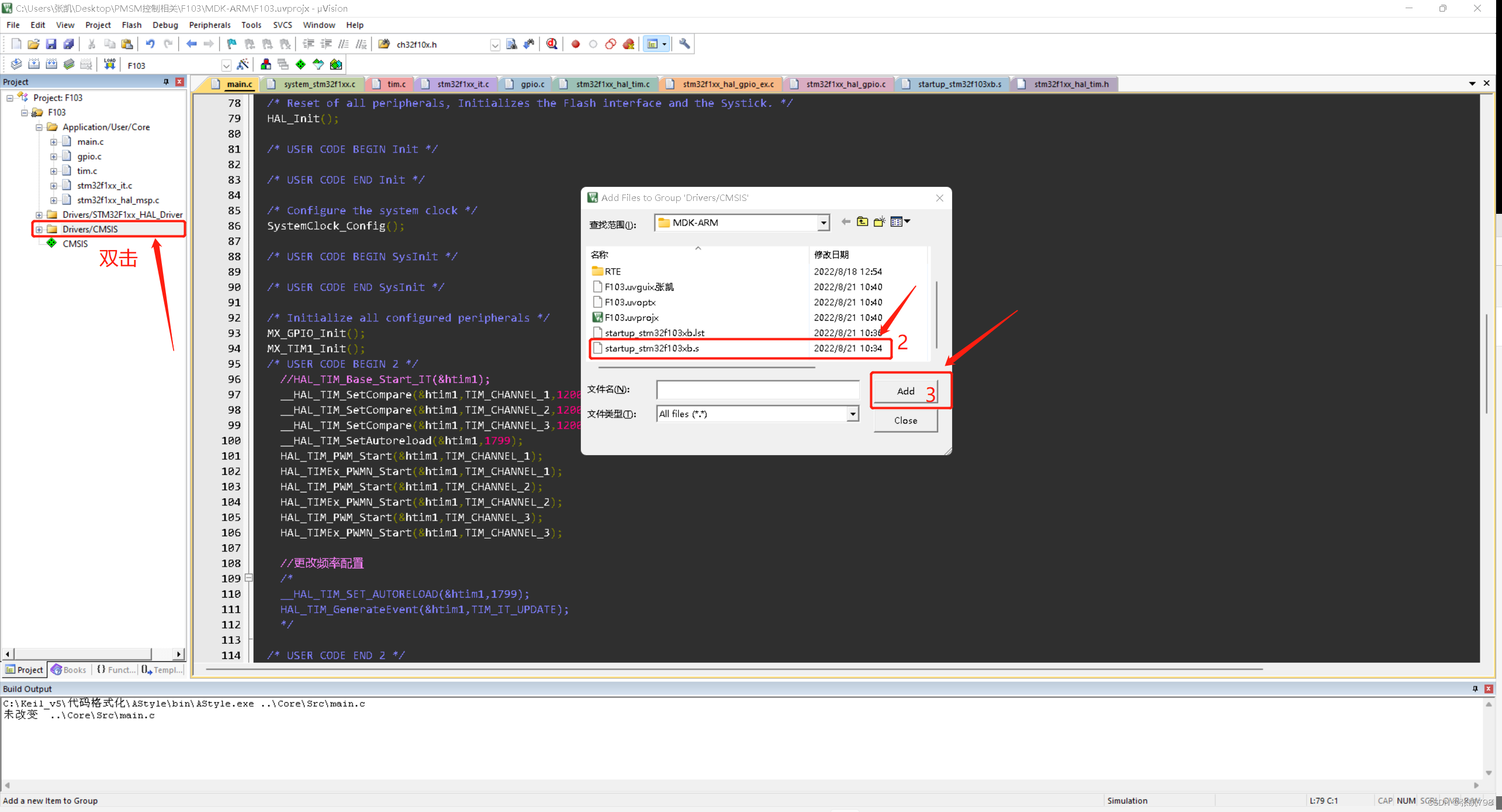Indent selected text icon

309,44
